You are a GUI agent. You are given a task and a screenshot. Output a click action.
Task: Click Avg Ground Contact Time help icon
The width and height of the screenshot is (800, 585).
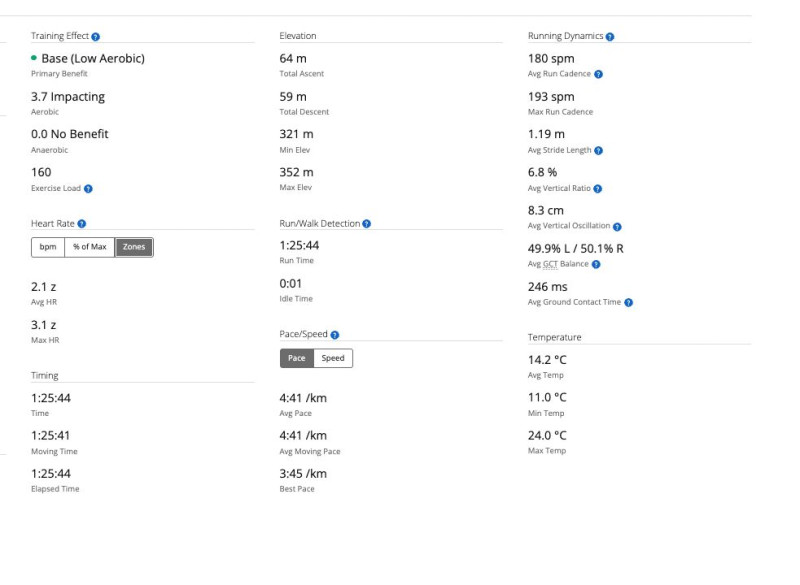tap(628, 302)
